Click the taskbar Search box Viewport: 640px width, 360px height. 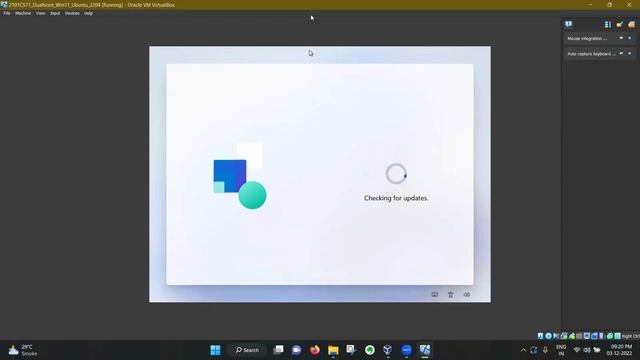(247, 350)
